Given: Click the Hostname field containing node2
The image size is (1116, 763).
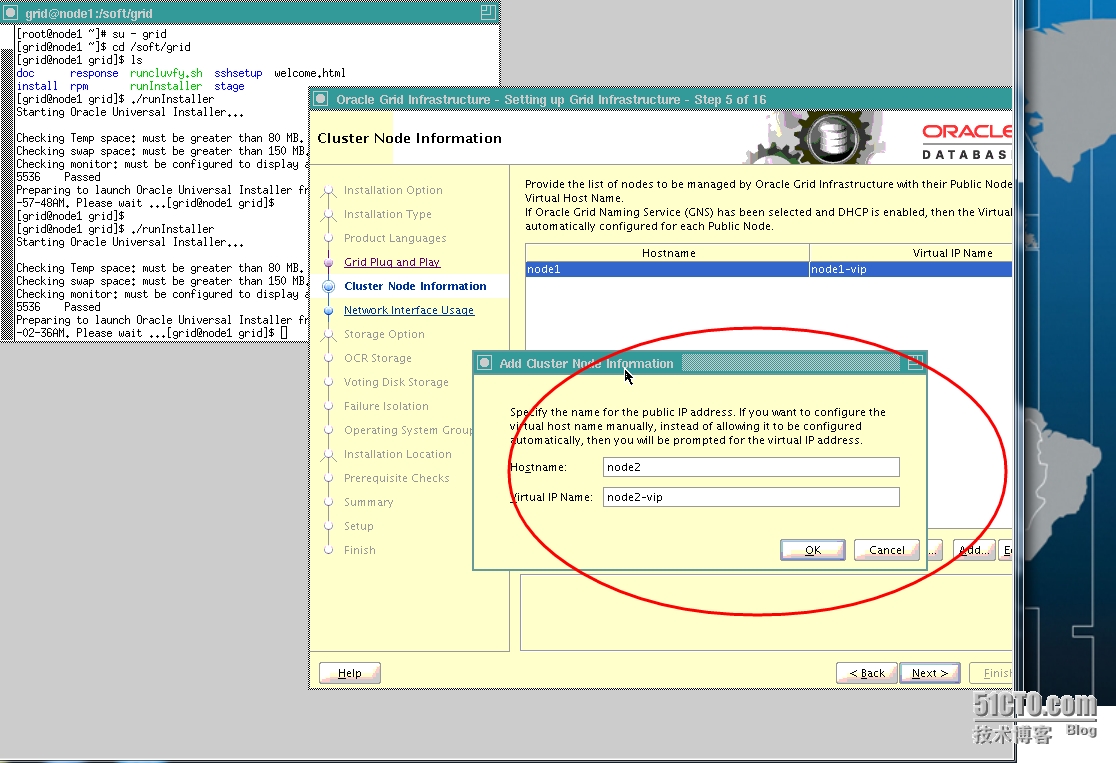Looking at the screenshot, I should pos(751,467).
